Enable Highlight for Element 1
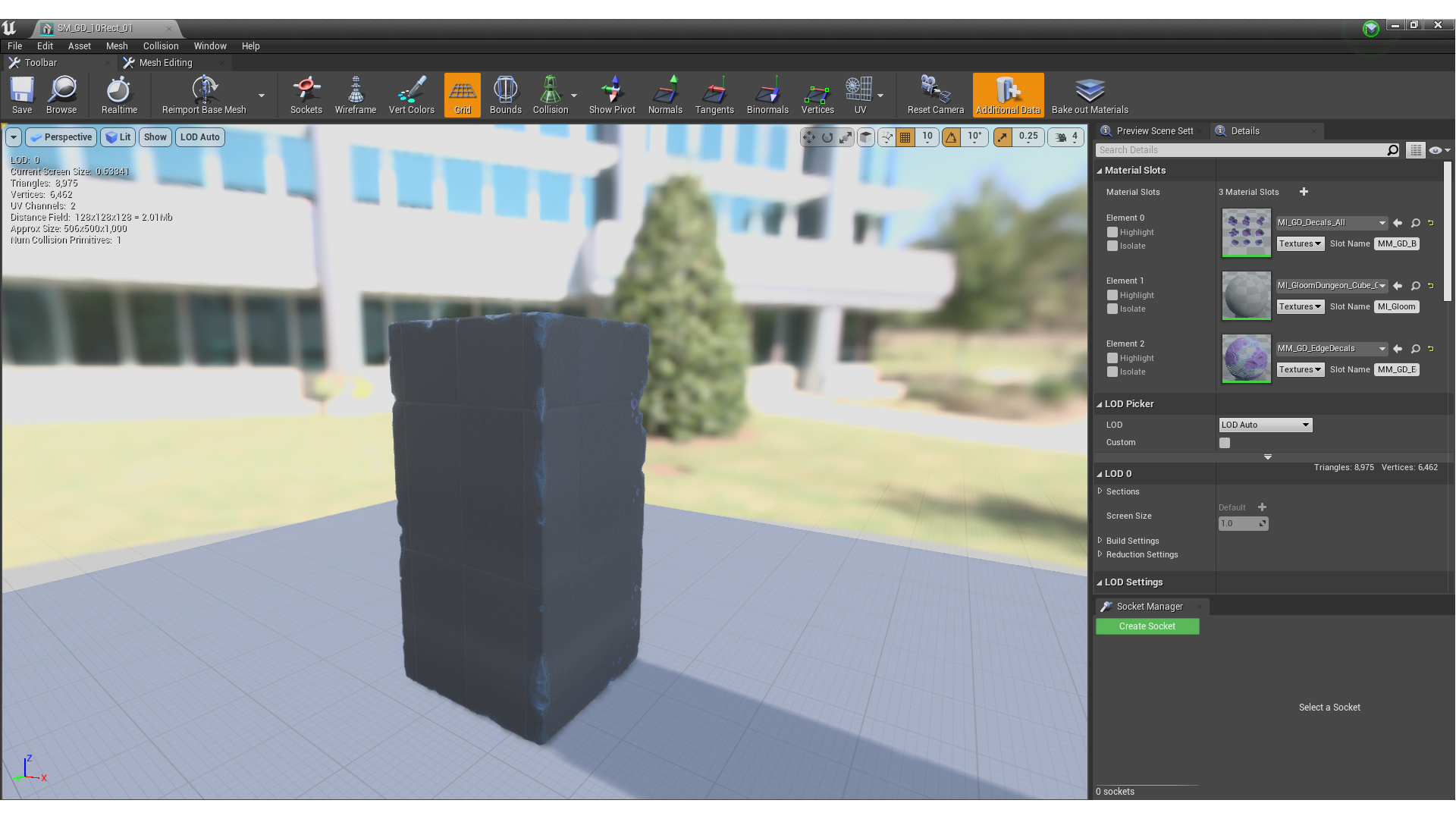 click(1112, 296)
